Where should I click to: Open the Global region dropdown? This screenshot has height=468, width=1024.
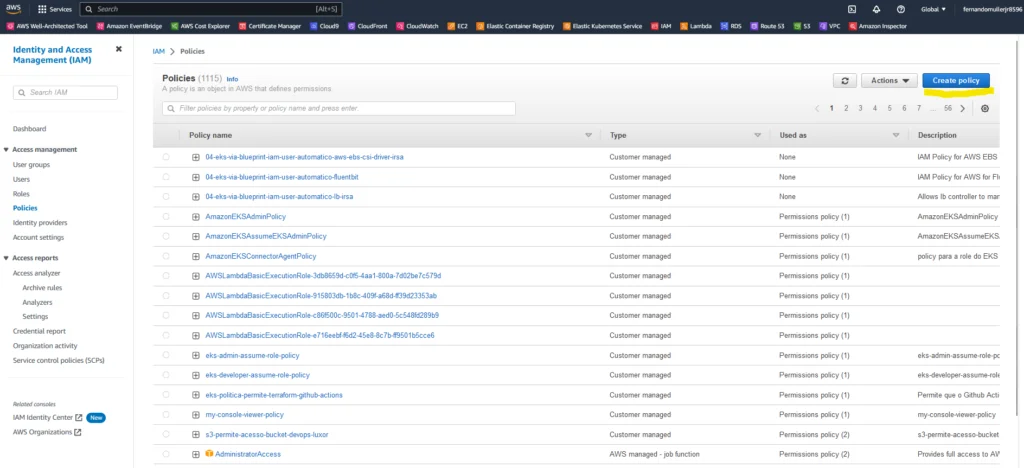(x=933, y=9)
